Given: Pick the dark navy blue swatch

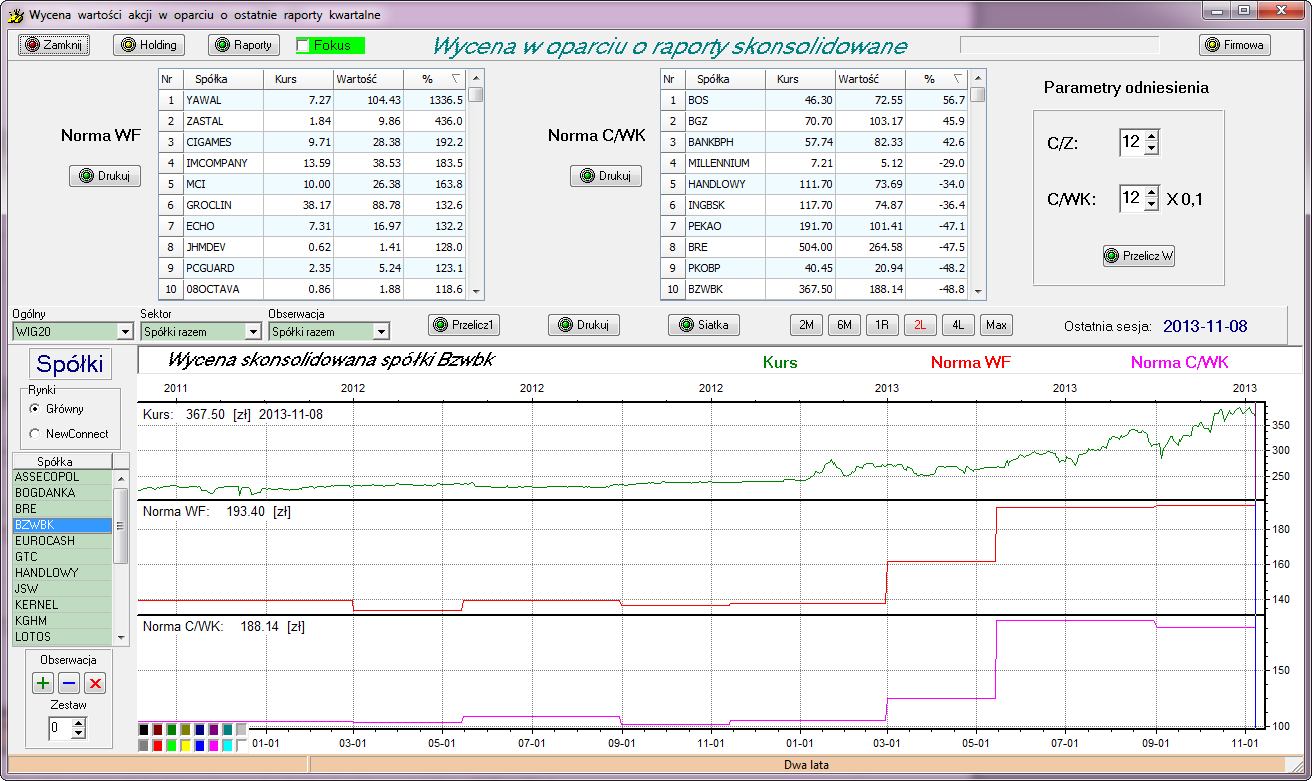Looking at the screenshot, I should click(x=200, y=730).
